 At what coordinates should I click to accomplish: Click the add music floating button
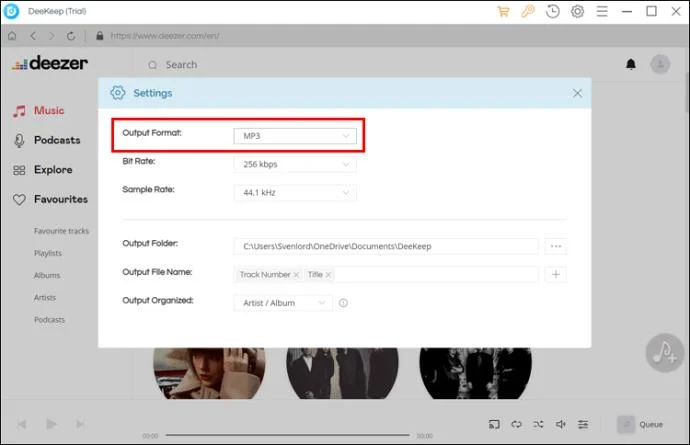pyautogui.click(x=664, y=353)
